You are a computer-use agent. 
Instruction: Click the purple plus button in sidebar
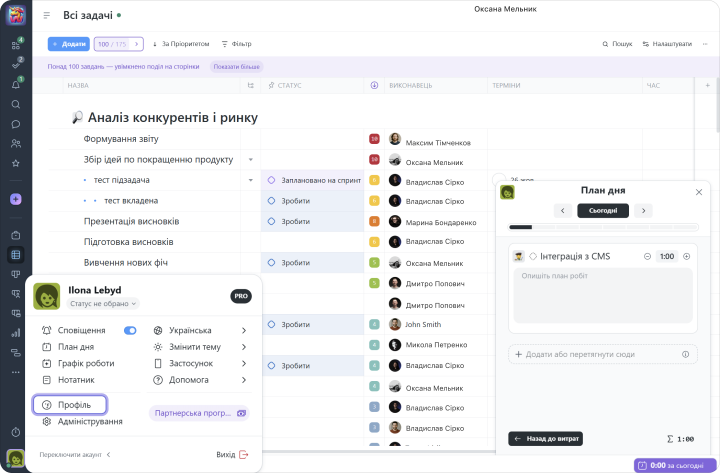(15, 199)
